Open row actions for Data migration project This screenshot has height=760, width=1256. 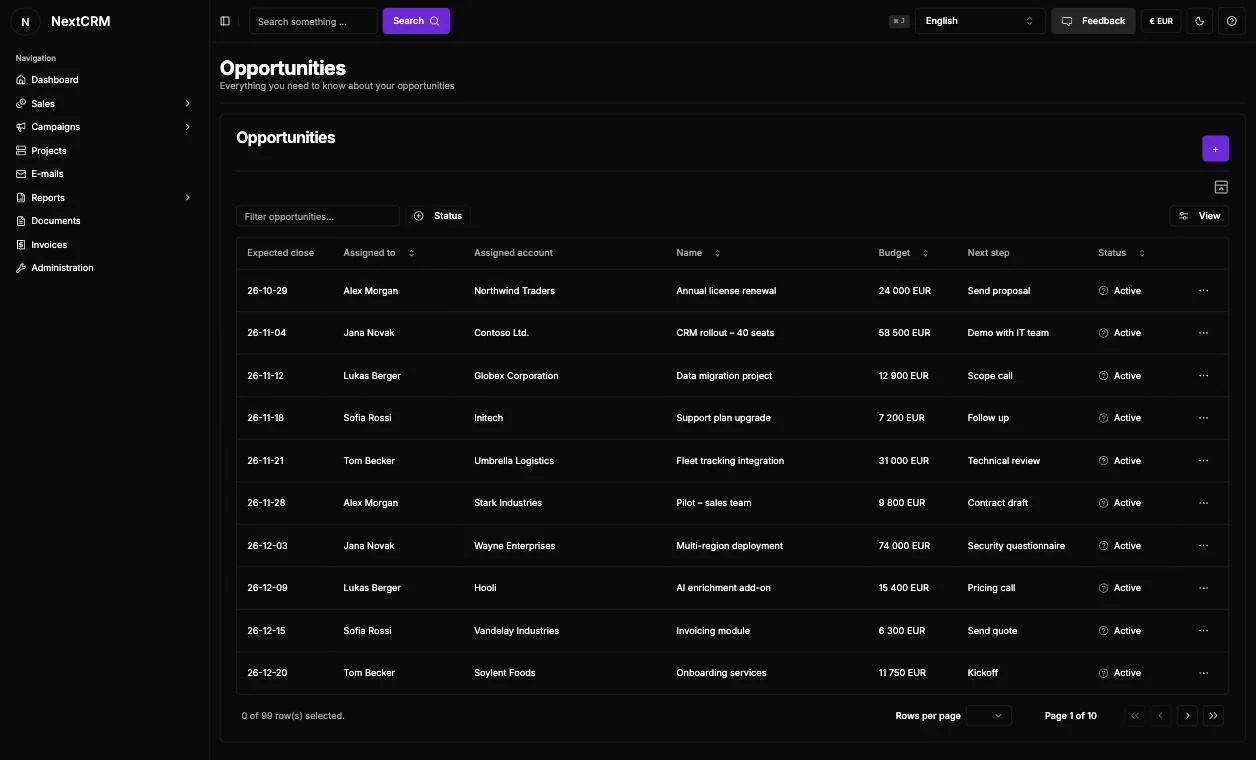(x=1203, y=376)
